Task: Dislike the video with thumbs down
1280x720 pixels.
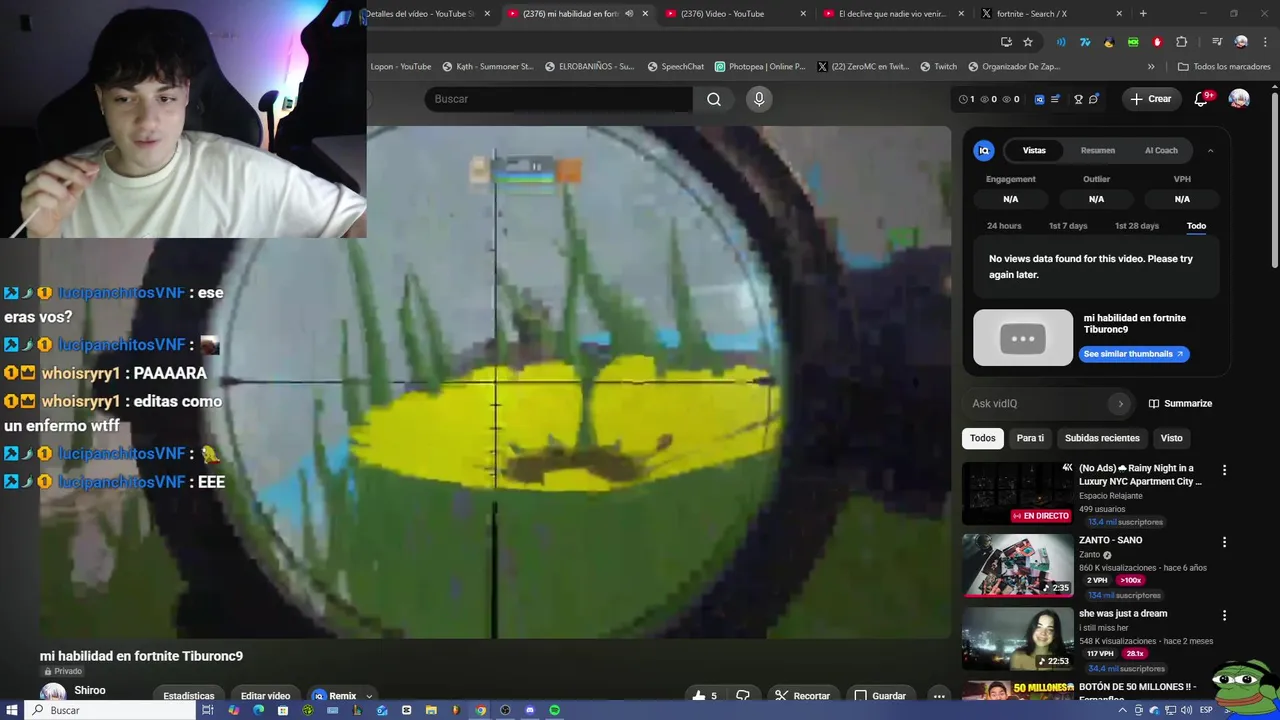Action: pyautogui.click(x=743, y=696)
